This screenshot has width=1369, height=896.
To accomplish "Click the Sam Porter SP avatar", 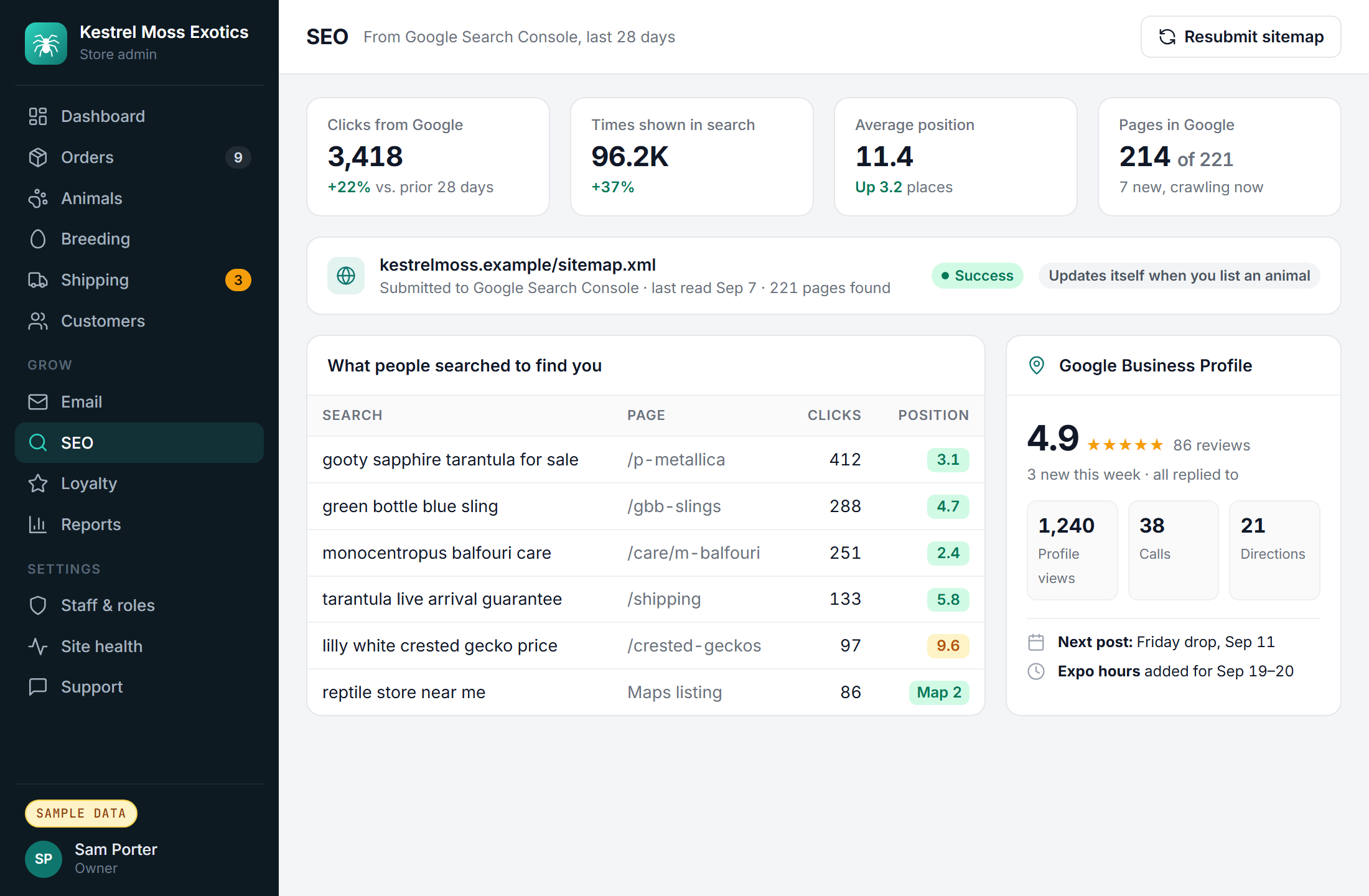I will point(44,859).
